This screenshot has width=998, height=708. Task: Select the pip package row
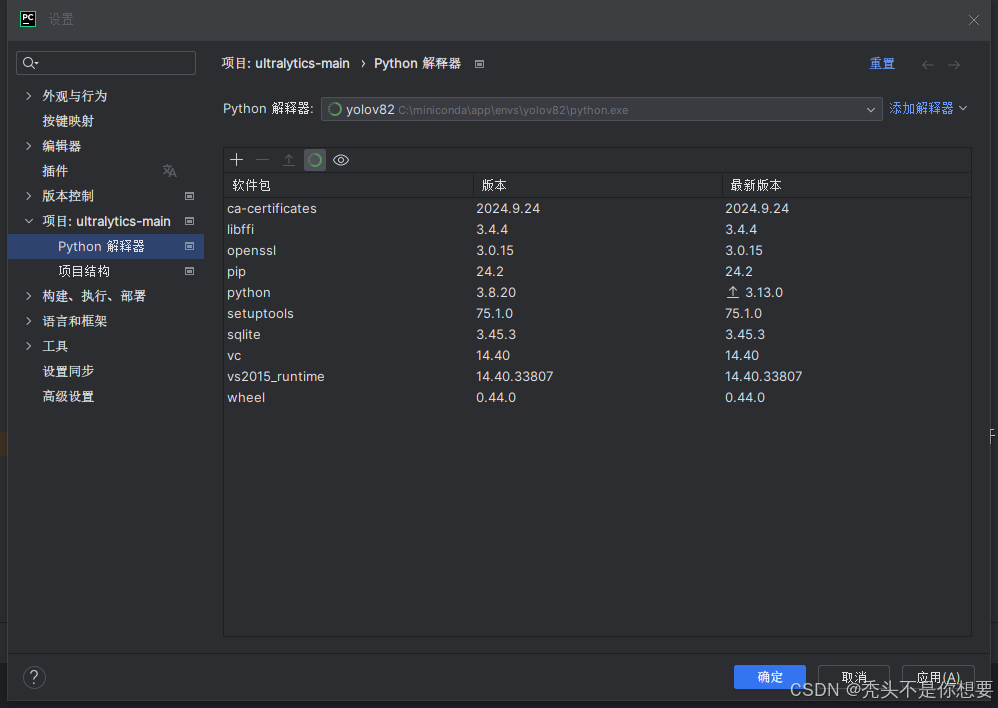pyautogui.click(x=597, y=271)
